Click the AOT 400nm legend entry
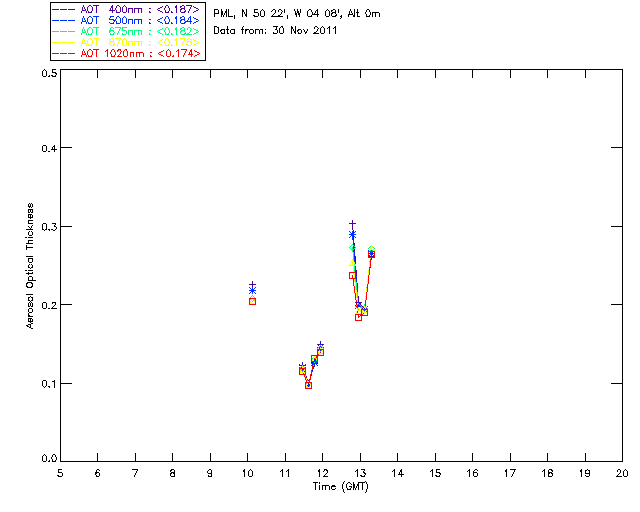Image resolution: width=640 pixels, height=512 pixels. (x=126, y=9)
